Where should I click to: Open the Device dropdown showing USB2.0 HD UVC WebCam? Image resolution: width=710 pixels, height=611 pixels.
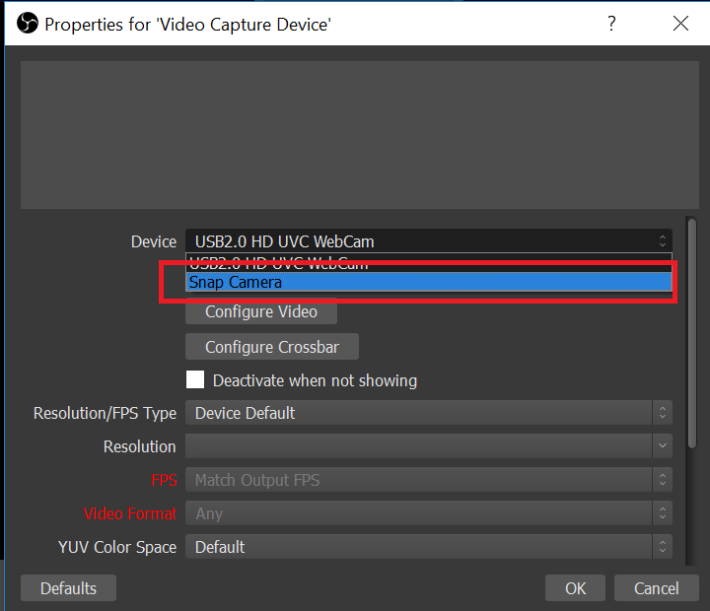[428, 241]
